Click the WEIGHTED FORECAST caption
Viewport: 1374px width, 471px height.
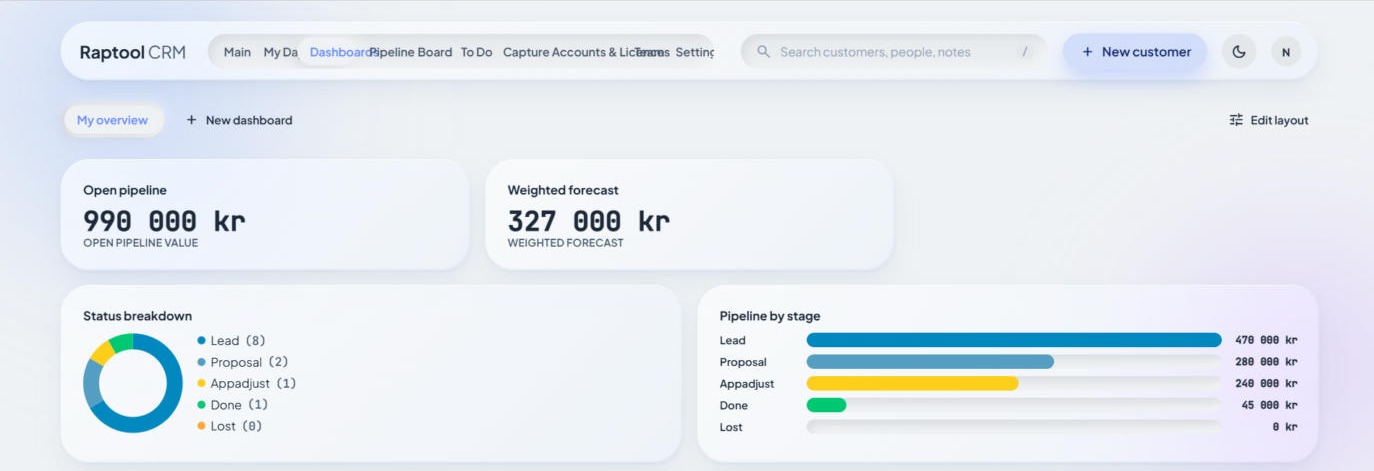[x=566, y=243]
